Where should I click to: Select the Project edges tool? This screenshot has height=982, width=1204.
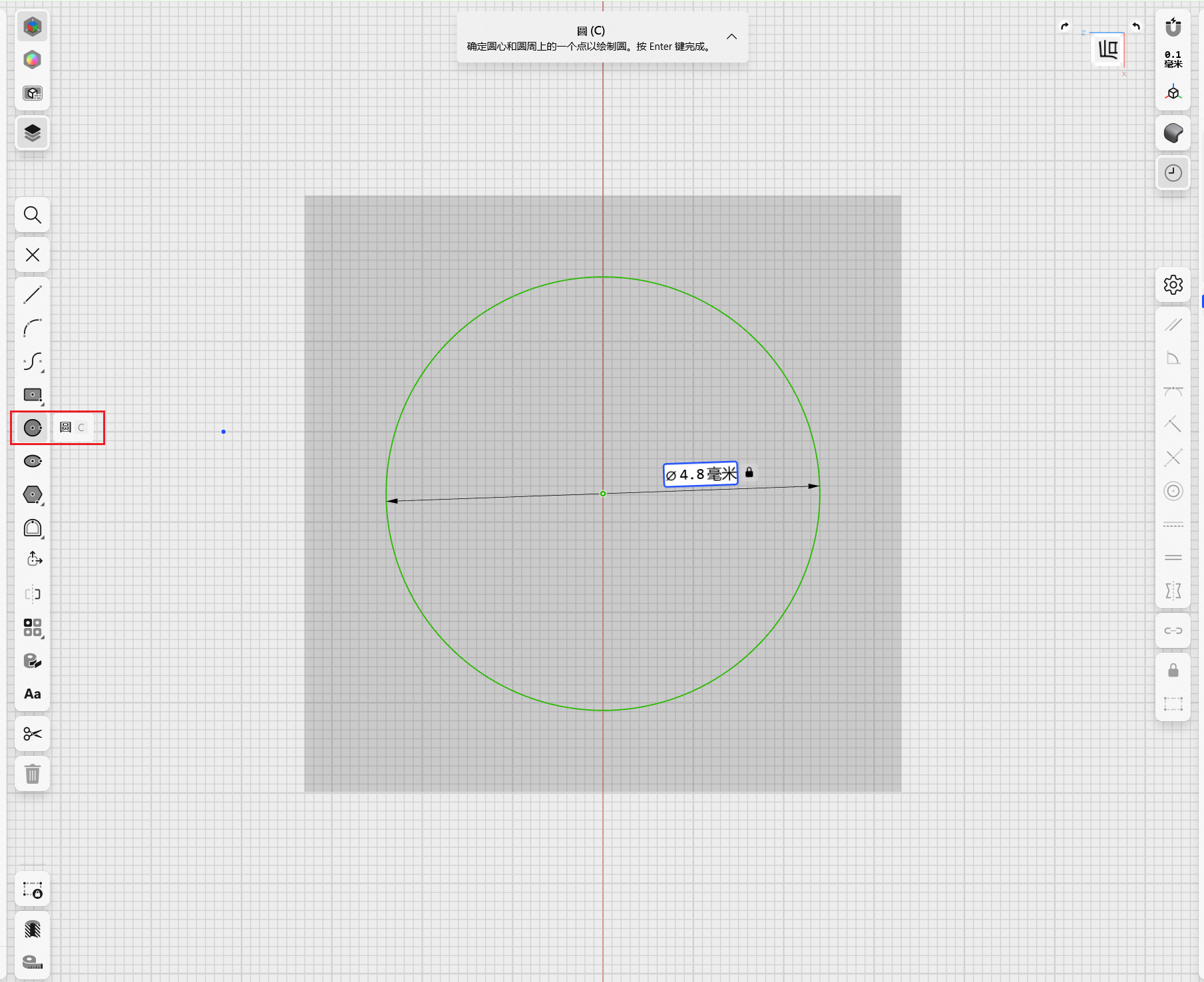pos(33,661)
